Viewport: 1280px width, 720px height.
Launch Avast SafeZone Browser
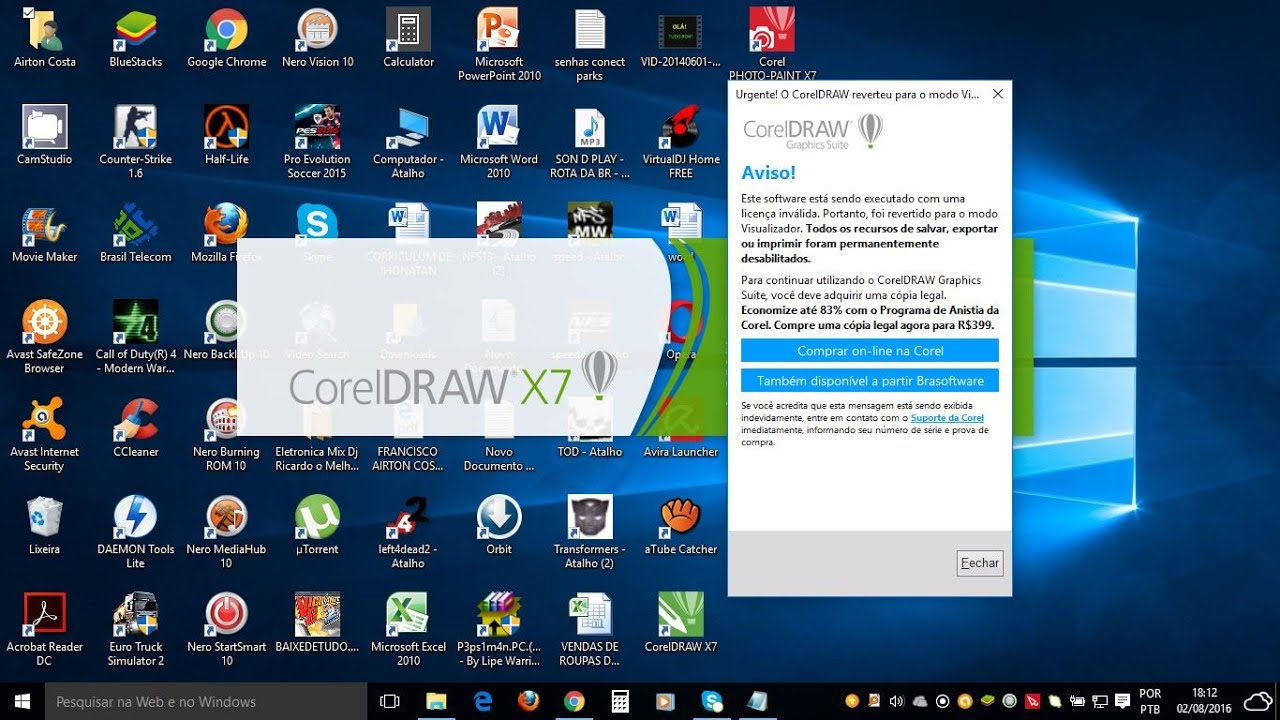(x=44, y=337)
